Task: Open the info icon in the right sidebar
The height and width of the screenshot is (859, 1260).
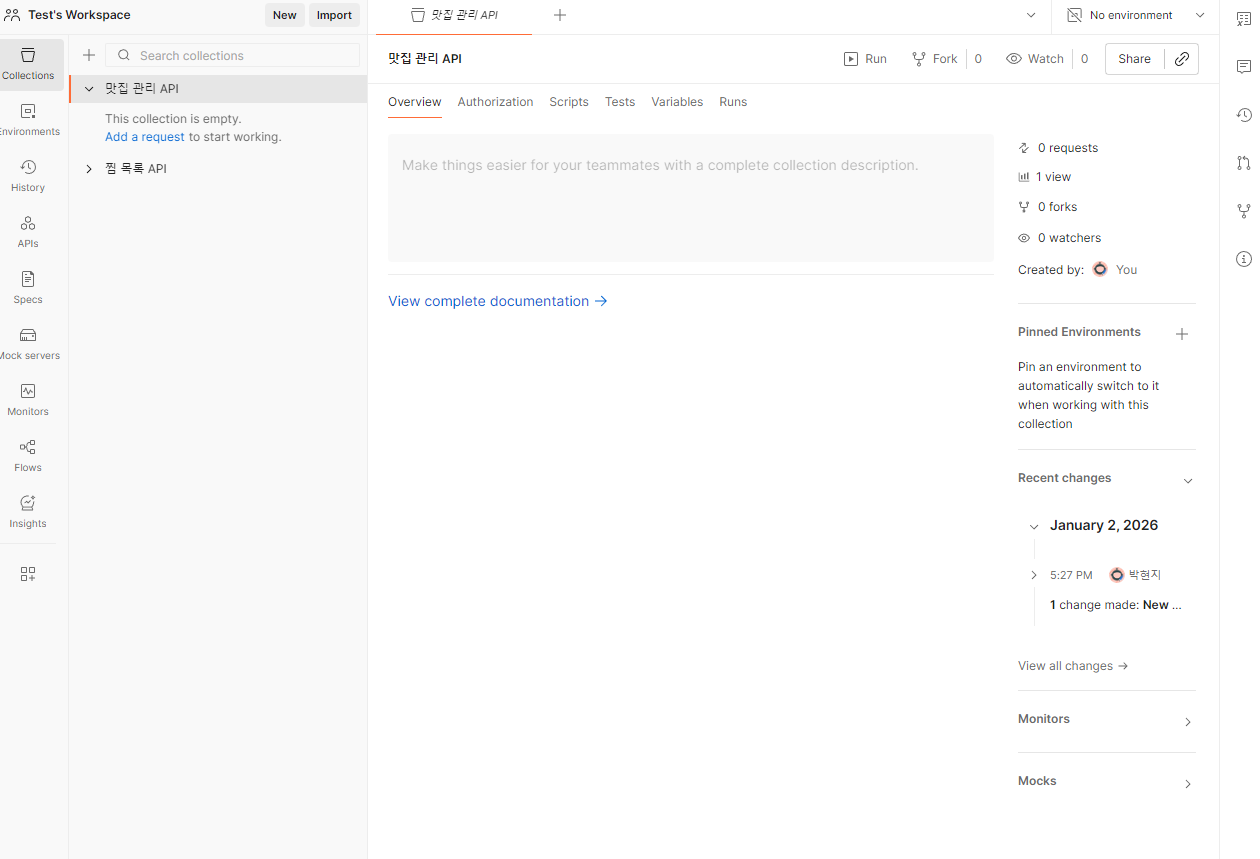Action: point(1244,259)
